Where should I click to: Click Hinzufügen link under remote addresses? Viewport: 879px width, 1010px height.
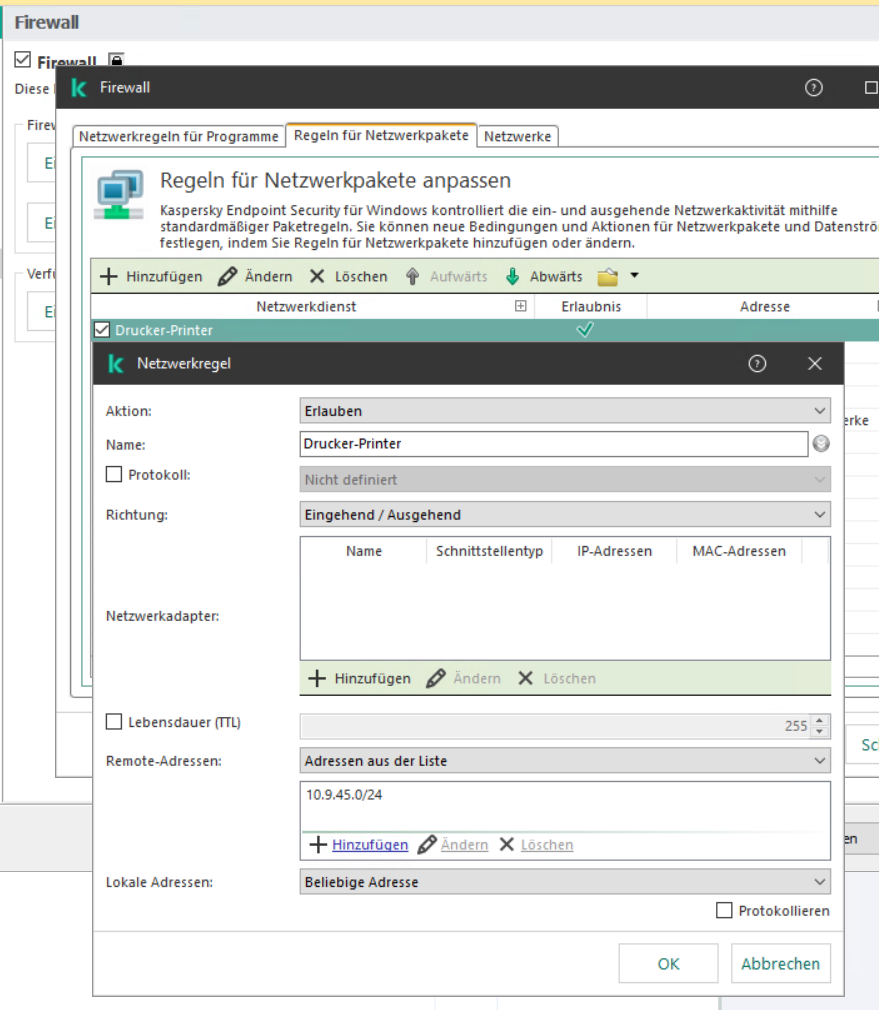(370, 845)
